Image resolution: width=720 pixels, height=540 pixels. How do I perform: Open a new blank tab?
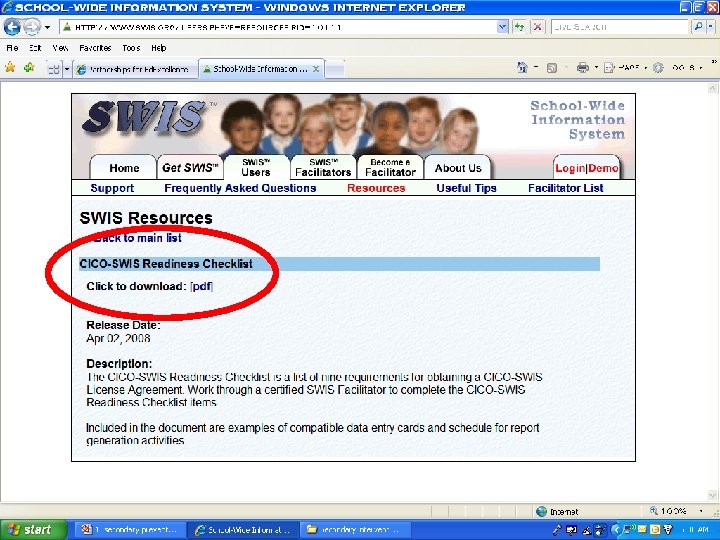pos(335,69)
